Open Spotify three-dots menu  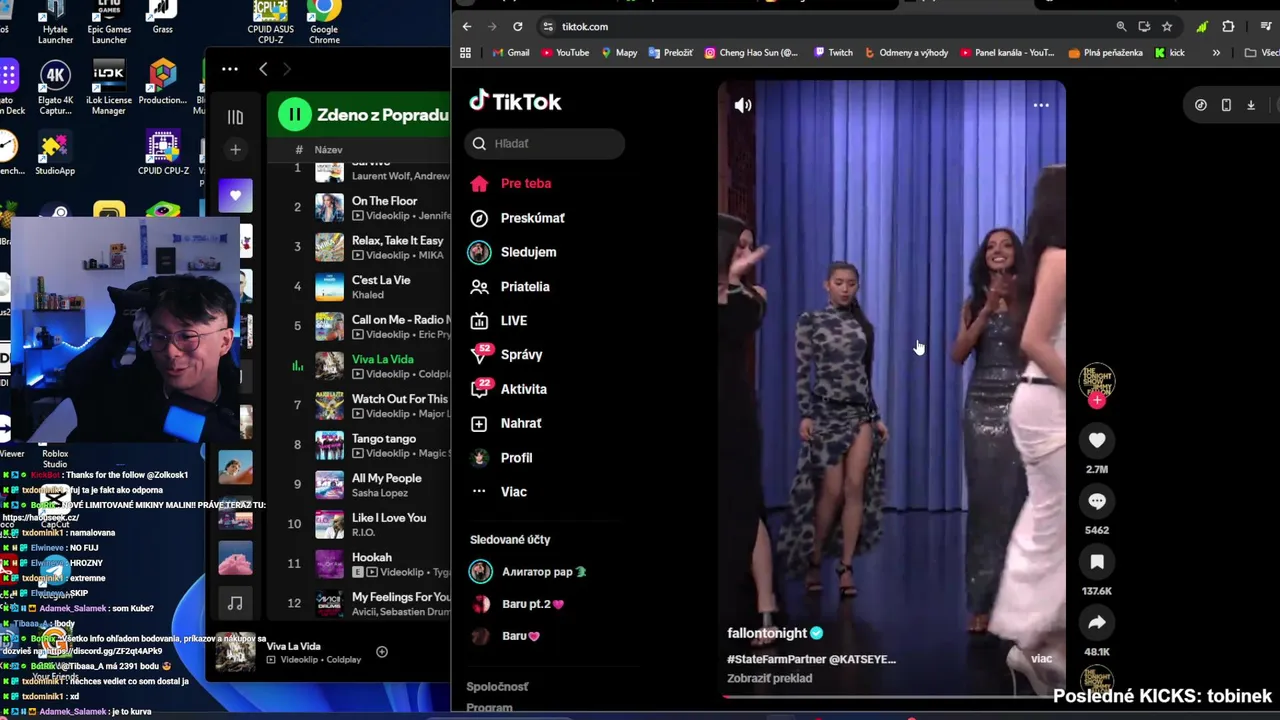pos(230,69)
